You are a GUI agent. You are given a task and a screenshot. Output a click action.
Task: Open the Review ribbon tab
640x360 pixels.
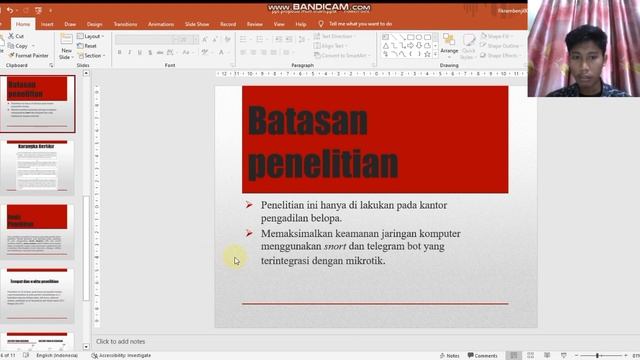(255, 24)
